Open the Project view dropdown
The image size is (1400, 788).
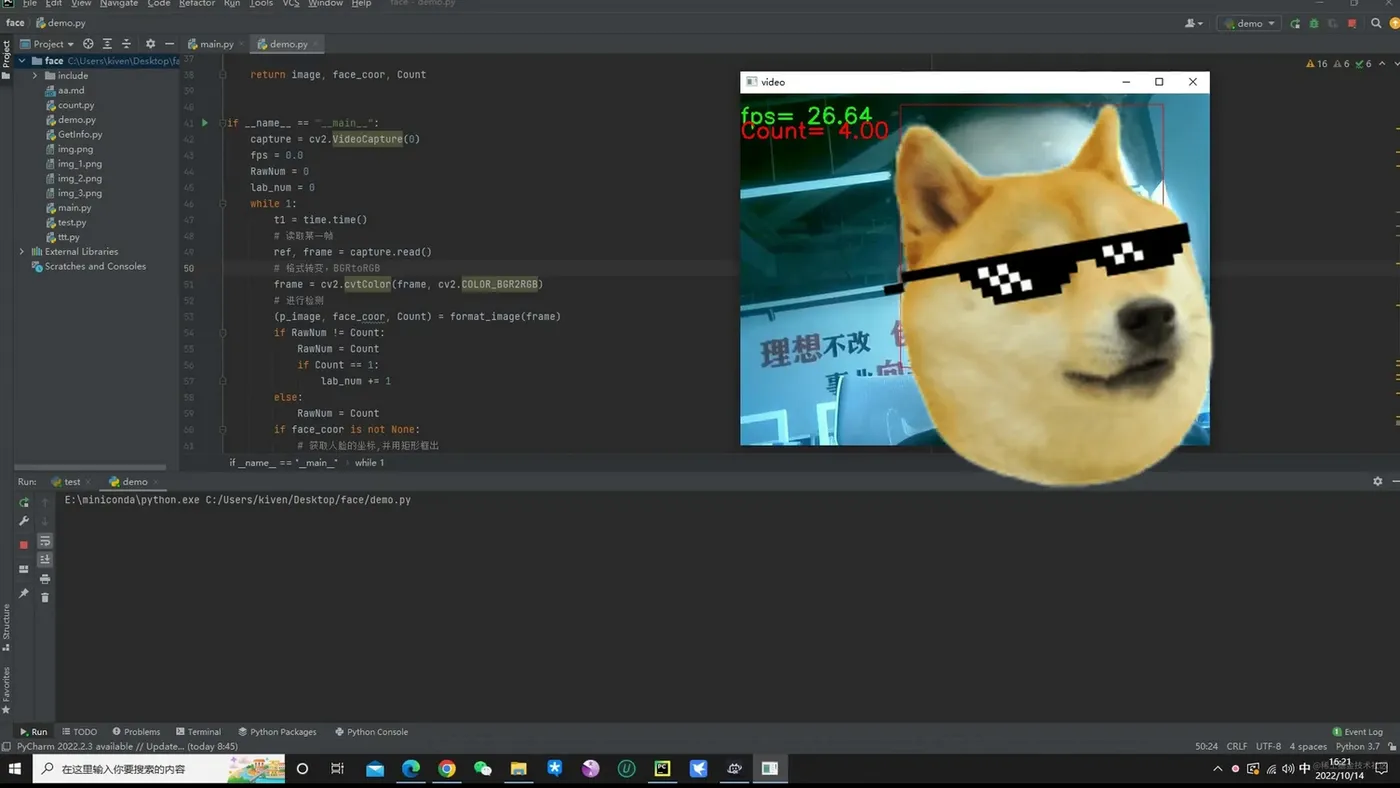coord(49,44)
